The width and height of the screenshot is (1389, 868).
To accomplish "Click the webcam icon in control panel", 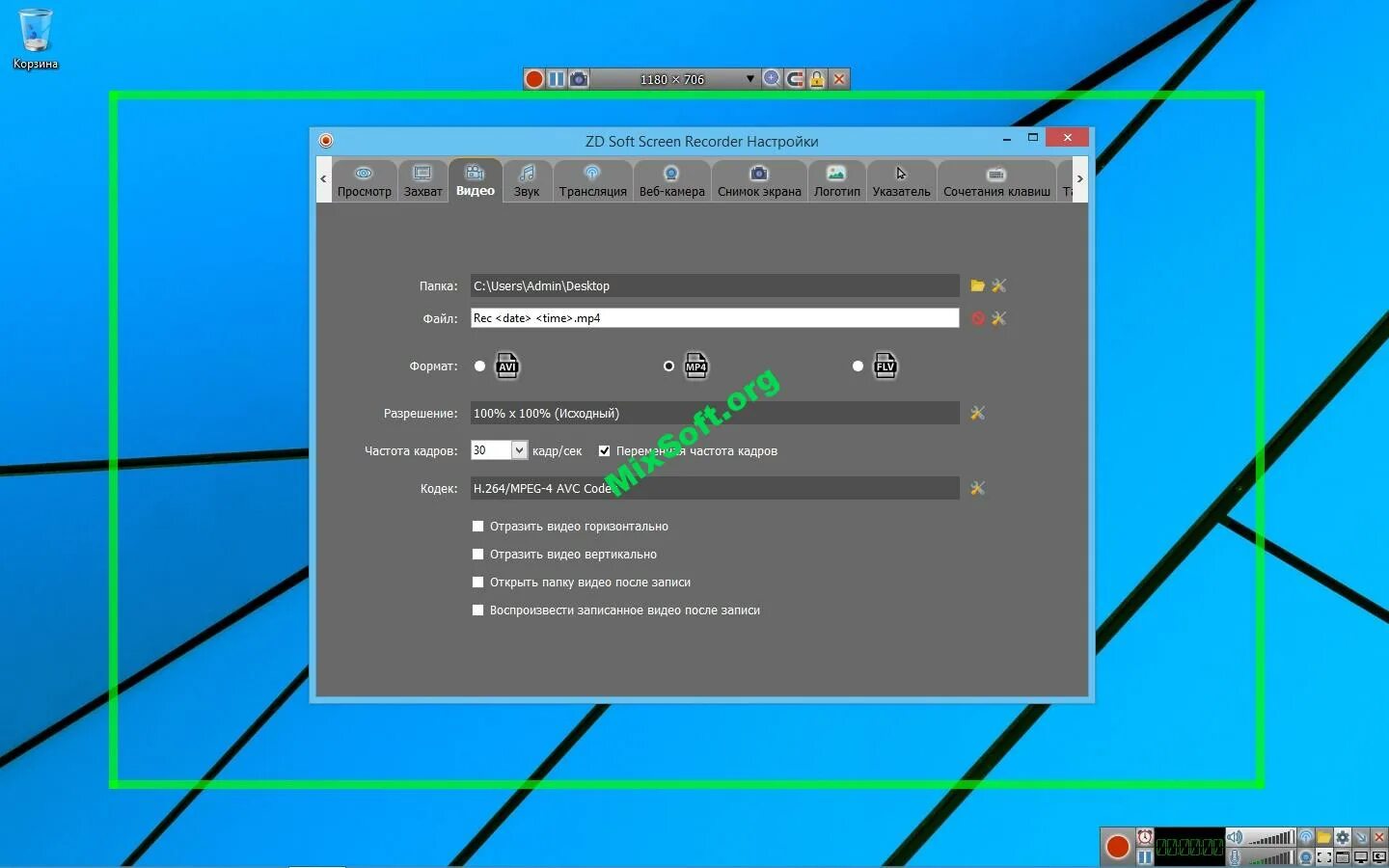I will pos(1306,857).
